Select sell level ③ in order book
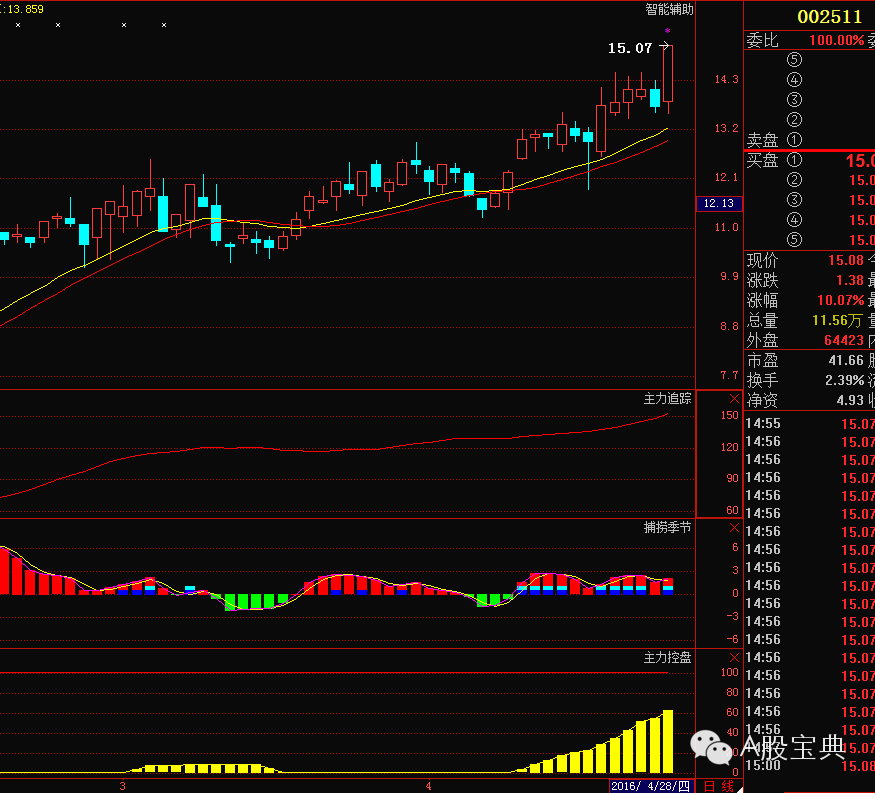The width and height of the screenshot is (875, 793). [x=794, y=100]
